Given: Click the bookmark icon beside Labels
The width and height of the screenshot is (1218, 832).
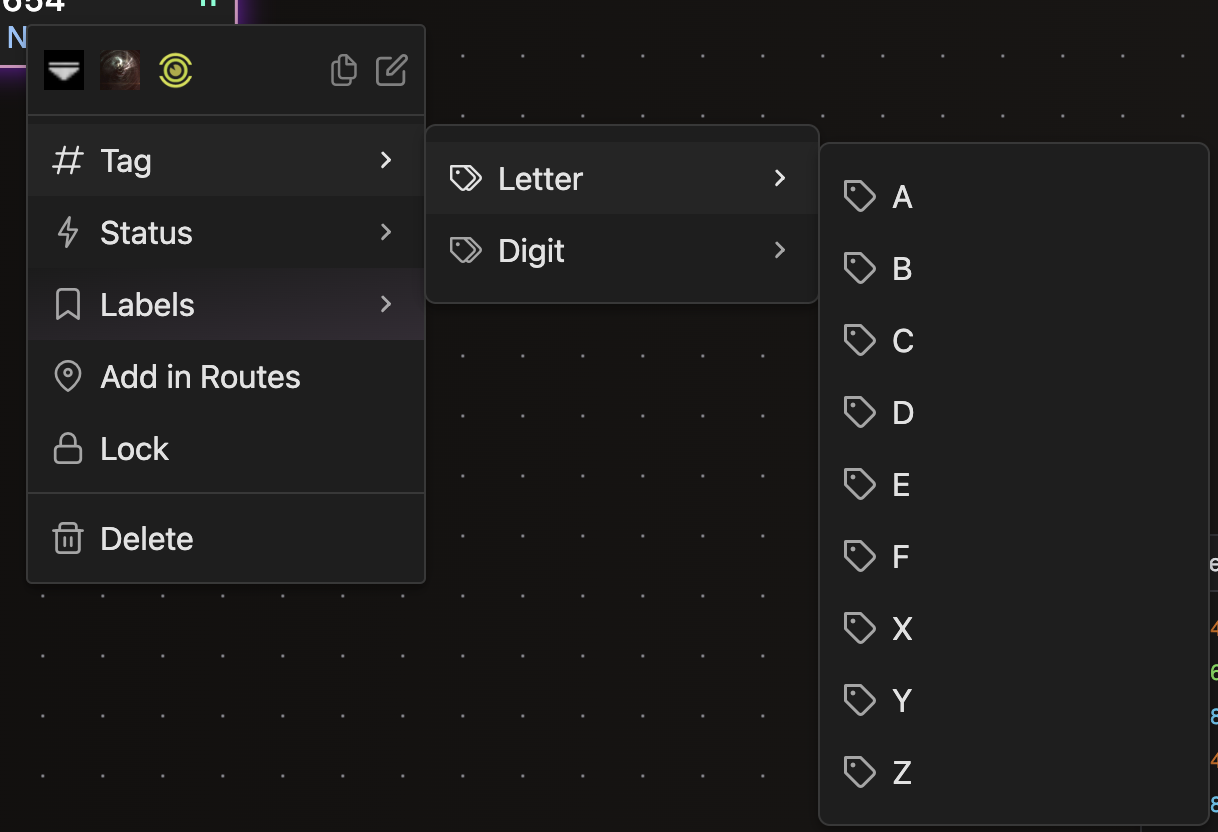Looking at the screenshot, I should [x=68, y=305].
